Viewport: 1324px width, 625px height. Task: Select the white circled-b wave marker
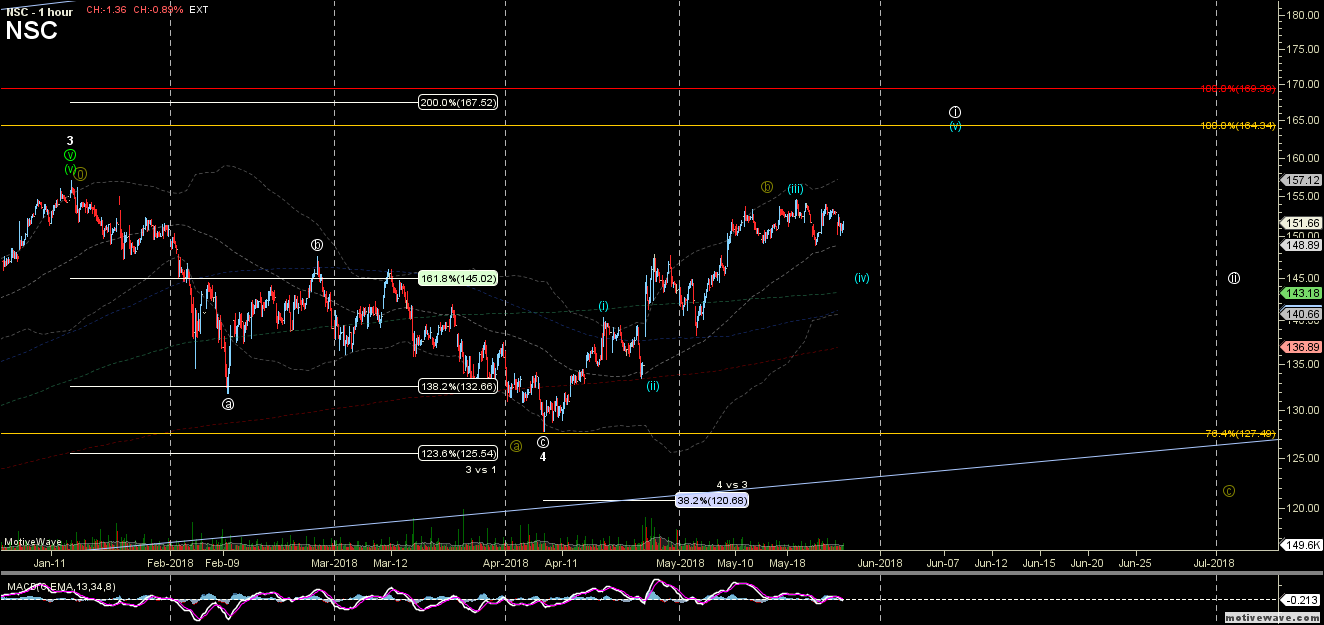317,245
